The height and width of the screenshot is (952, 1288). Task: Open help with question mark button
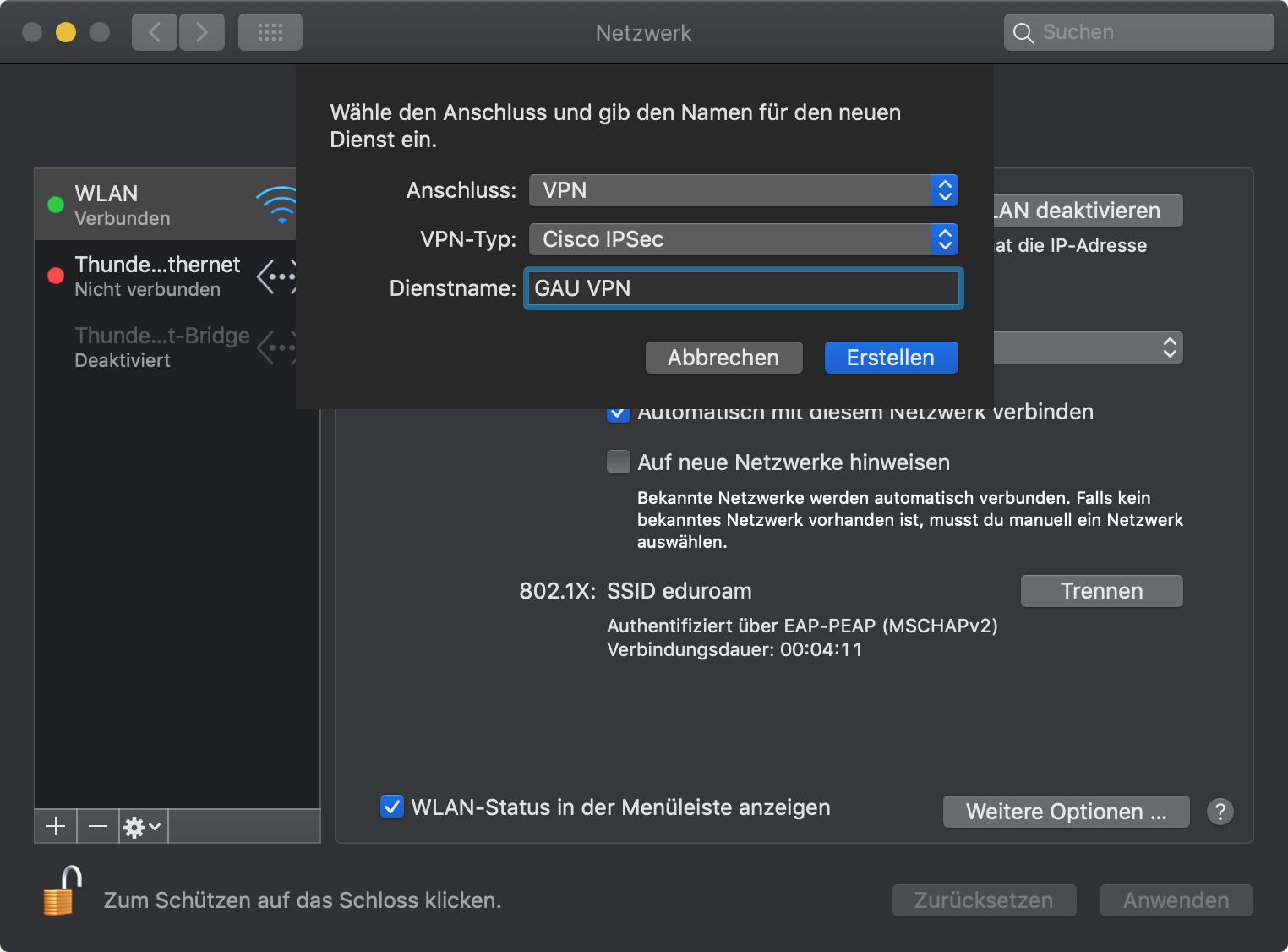(1220, 812)
